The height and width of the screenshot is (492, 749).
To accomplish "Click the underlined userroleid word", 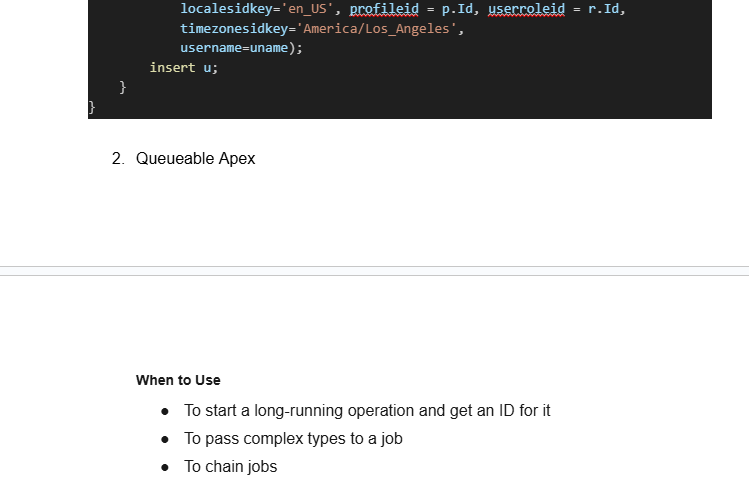I will (x=525, y=9).
